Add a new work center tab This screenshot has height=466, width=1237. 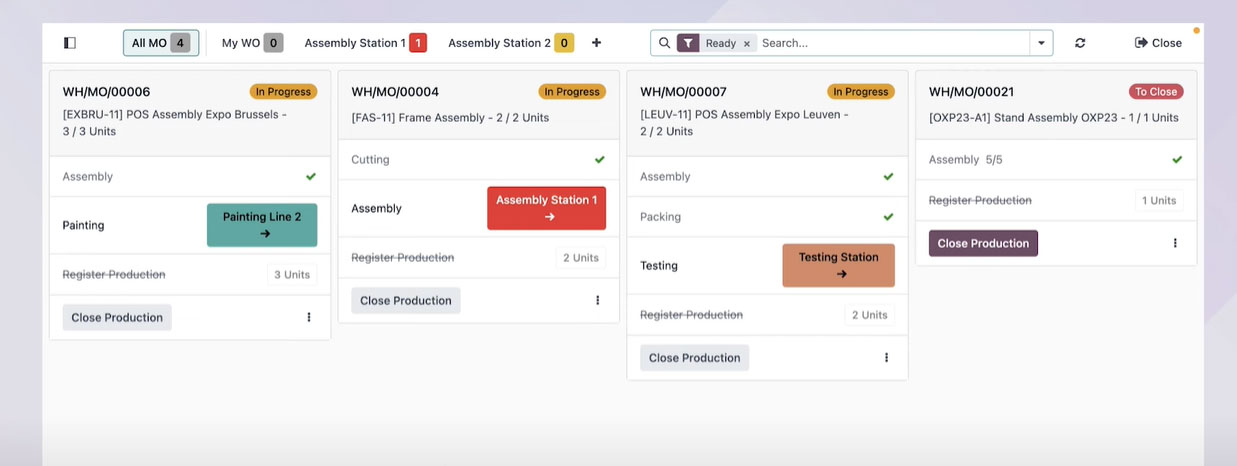point(597,43)
